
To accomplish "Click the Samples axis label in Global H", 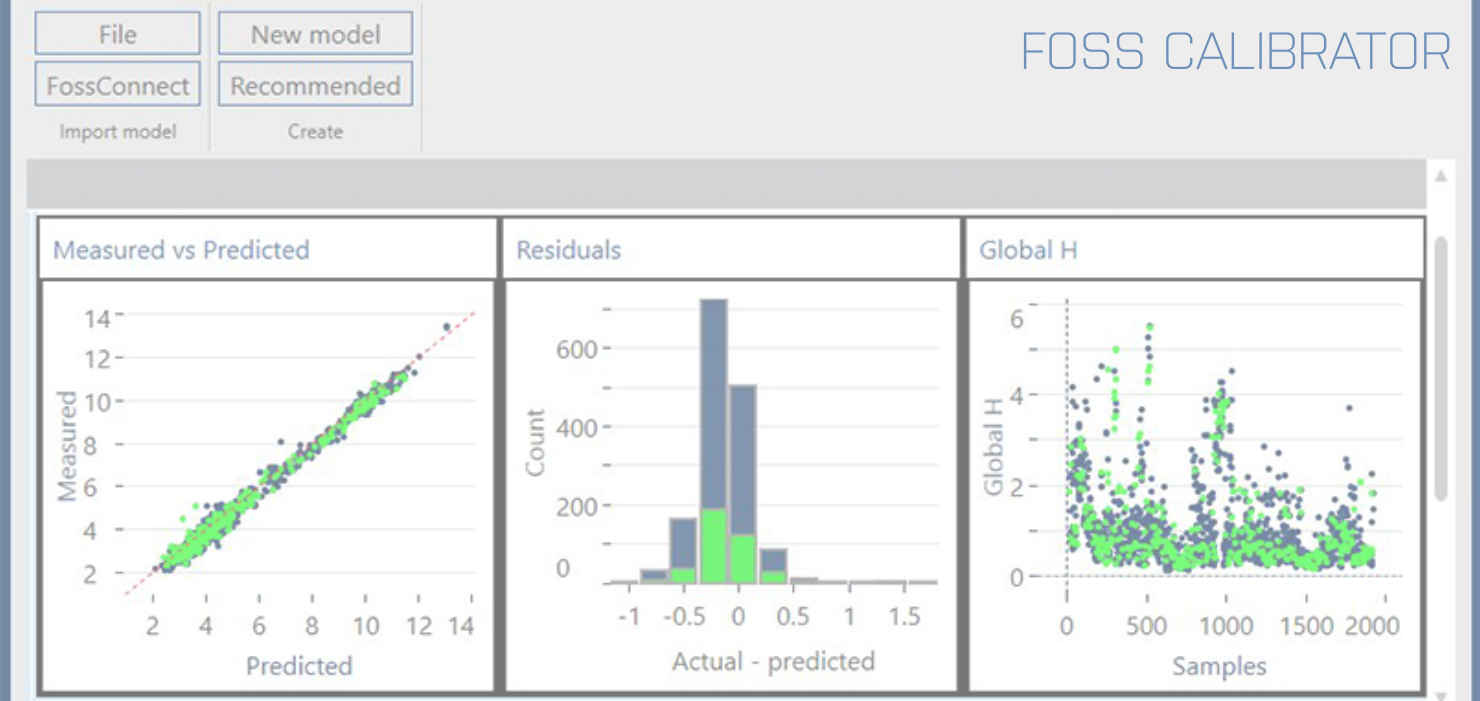I will [1219, 666].
